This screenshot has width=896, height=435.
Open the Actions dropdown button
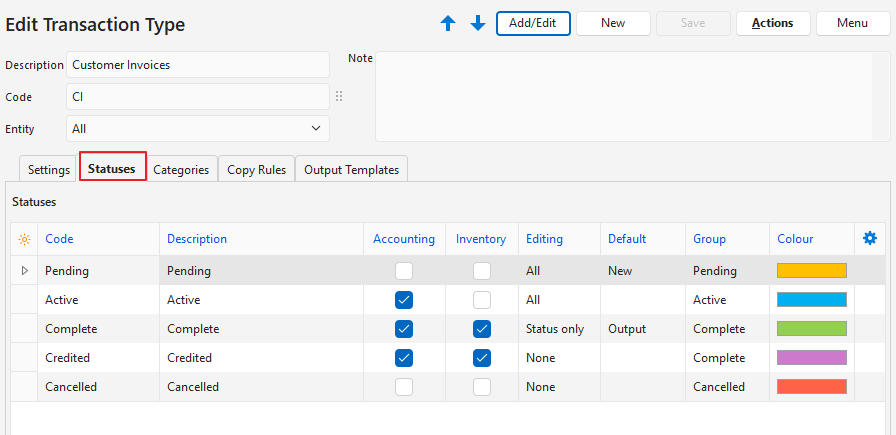pyautogui.click(x=772, y=23)
